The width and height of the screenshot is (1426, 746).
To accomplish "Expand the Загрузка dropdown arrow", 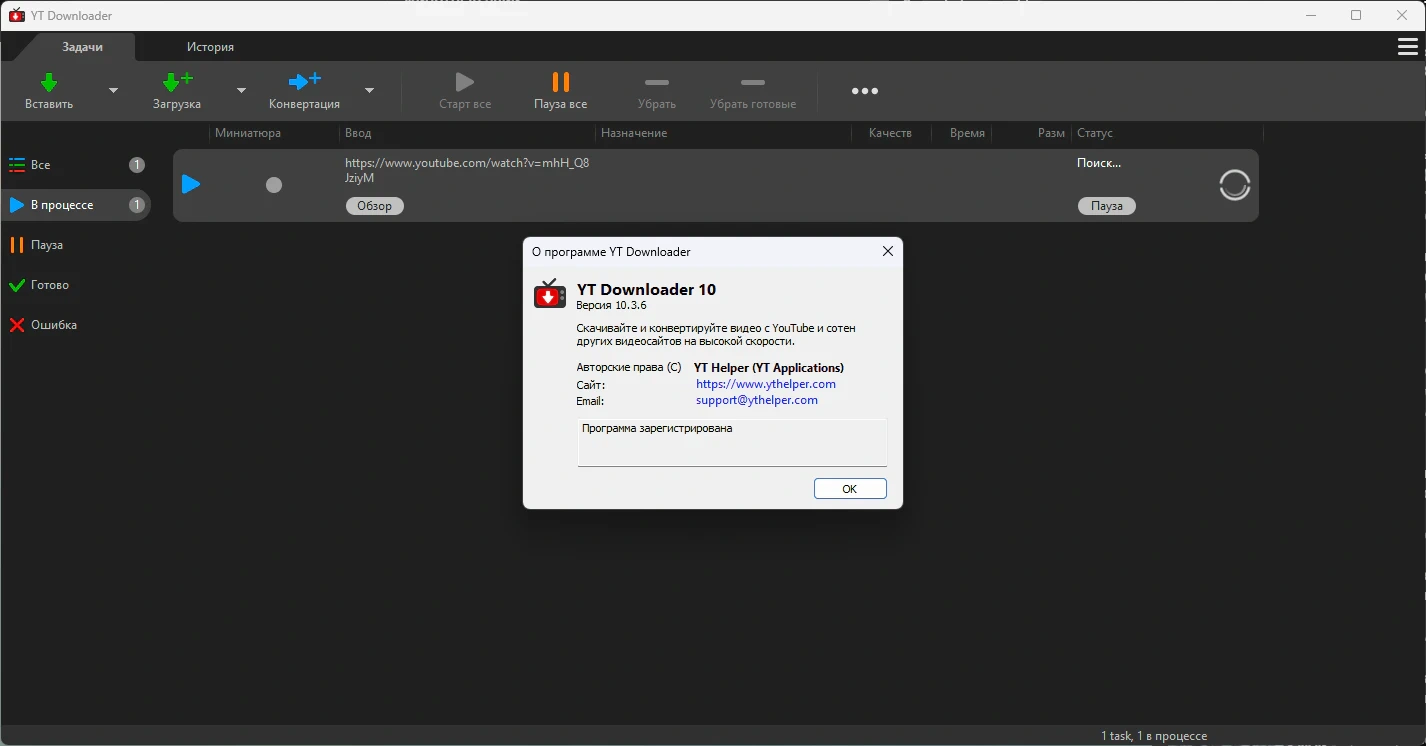I will 241,90.
